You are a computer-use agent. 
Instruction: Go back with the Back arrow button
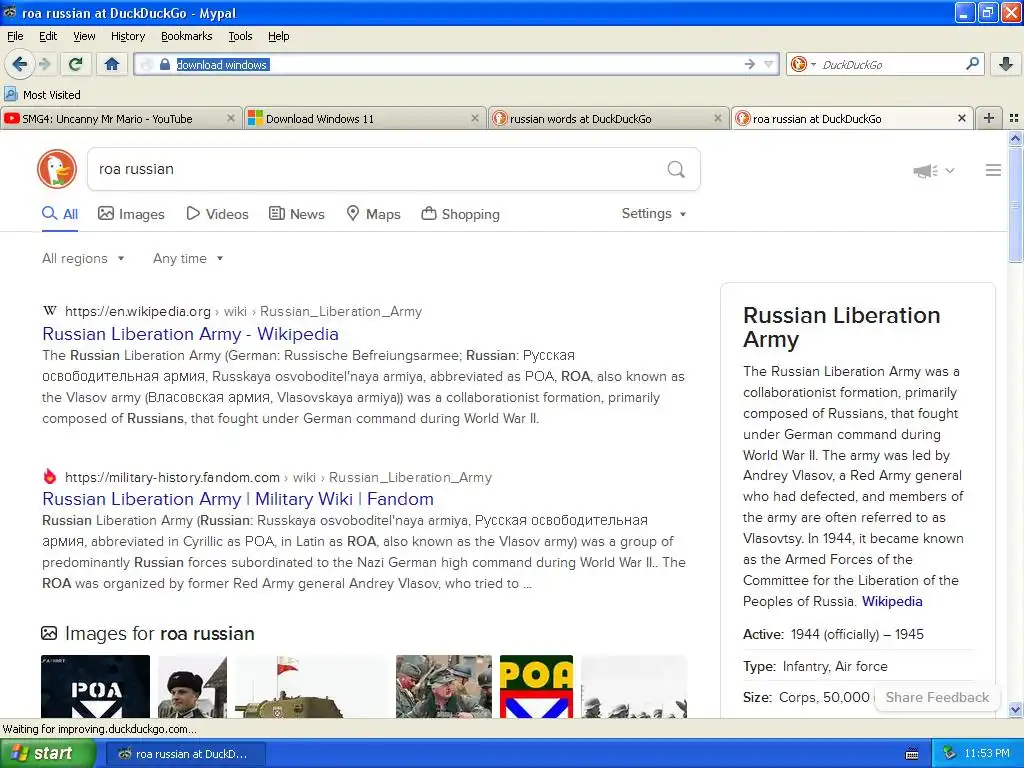pyautogui.click(x=20, y=64)
